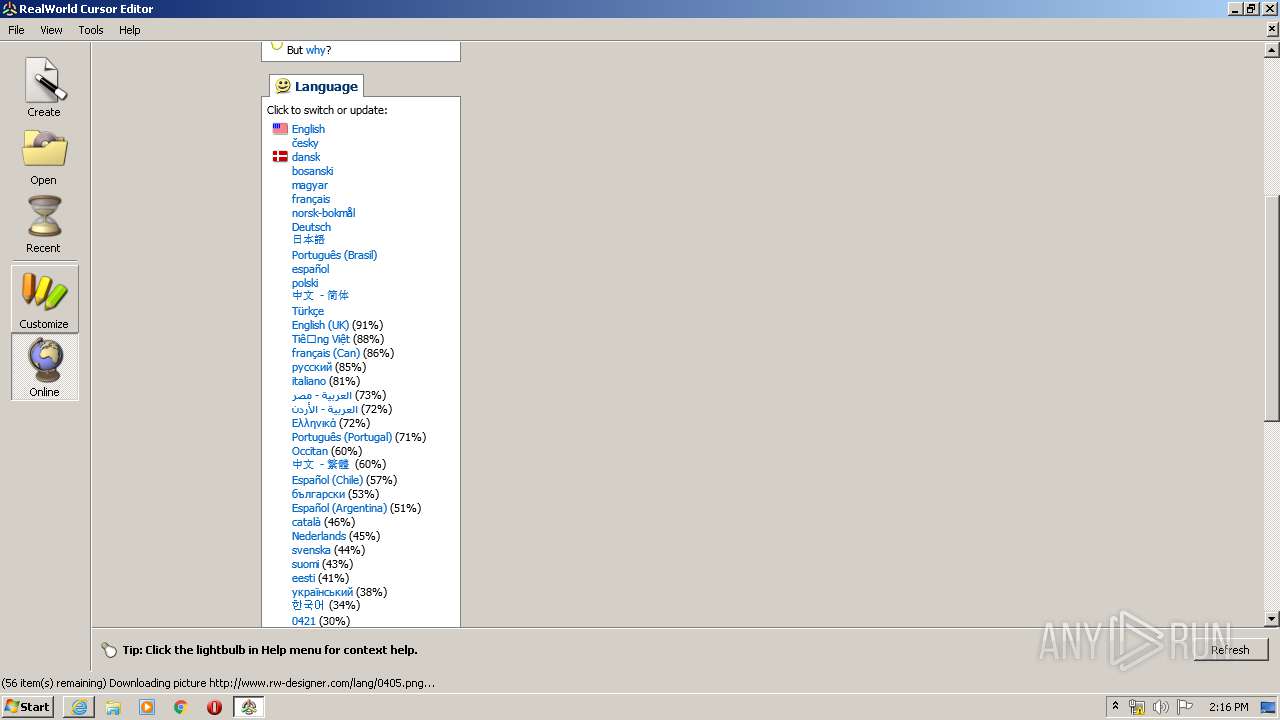Switch language to català
Viewport: 1280px width, 720px height.
pos(306,522)
